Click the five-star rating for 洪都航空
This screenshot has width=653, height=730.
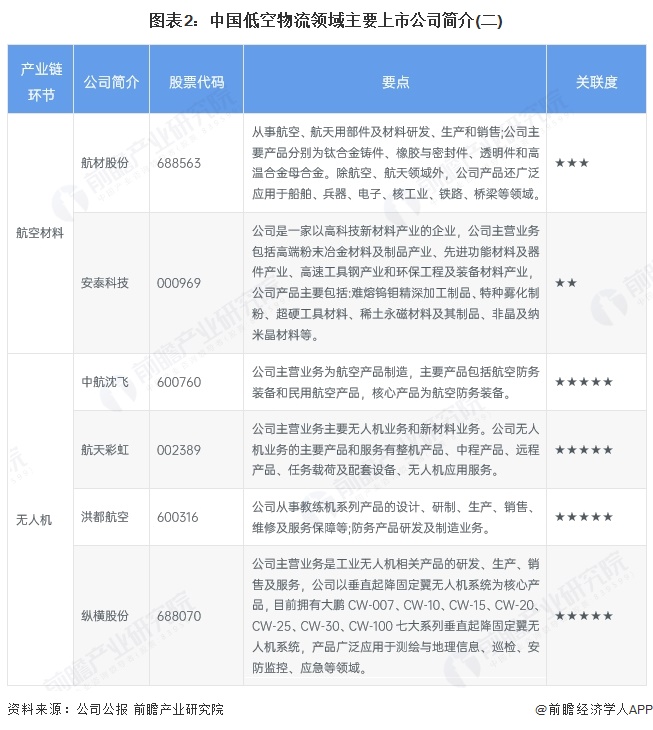(584, 517)
